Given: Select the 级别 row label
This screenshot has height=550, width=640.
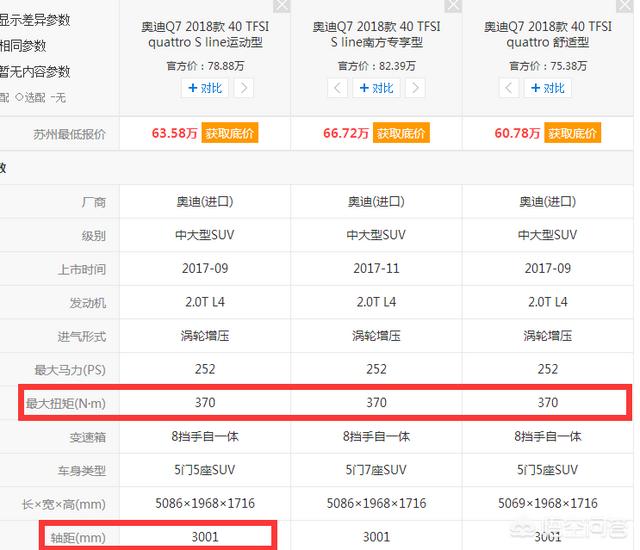Looking at the screenshot, I should coord(94,235).
